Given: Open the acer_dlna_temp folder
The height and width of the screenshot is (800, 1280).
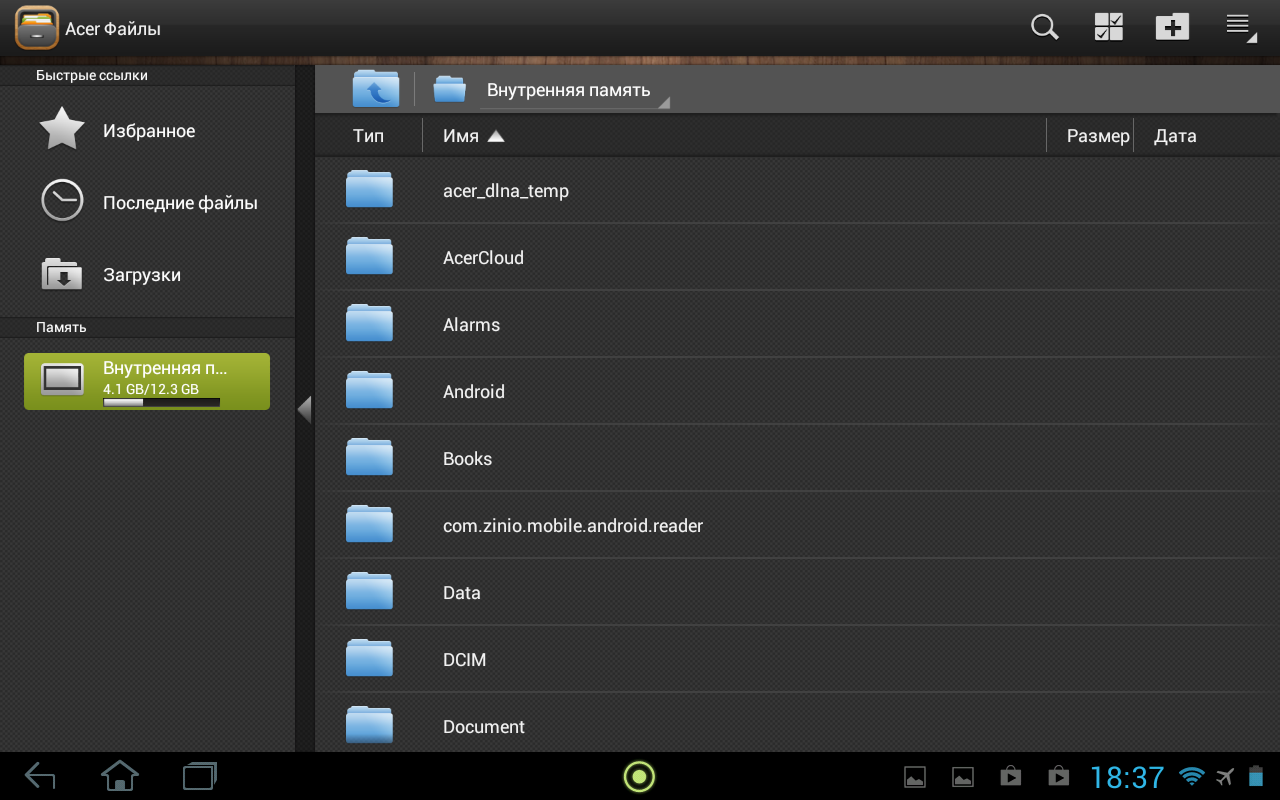Looking at the screenshot, I should point(797,190).
